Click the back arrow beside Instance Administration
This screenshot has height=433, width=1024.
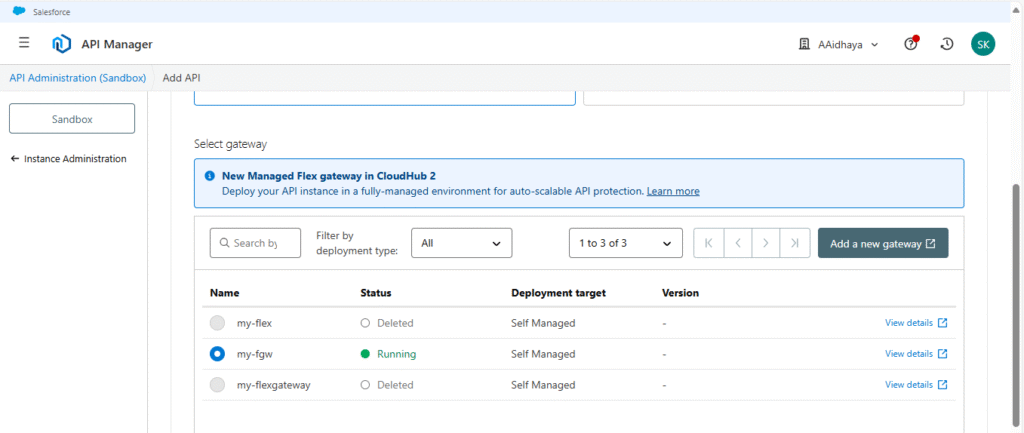(x=15, y=159)
